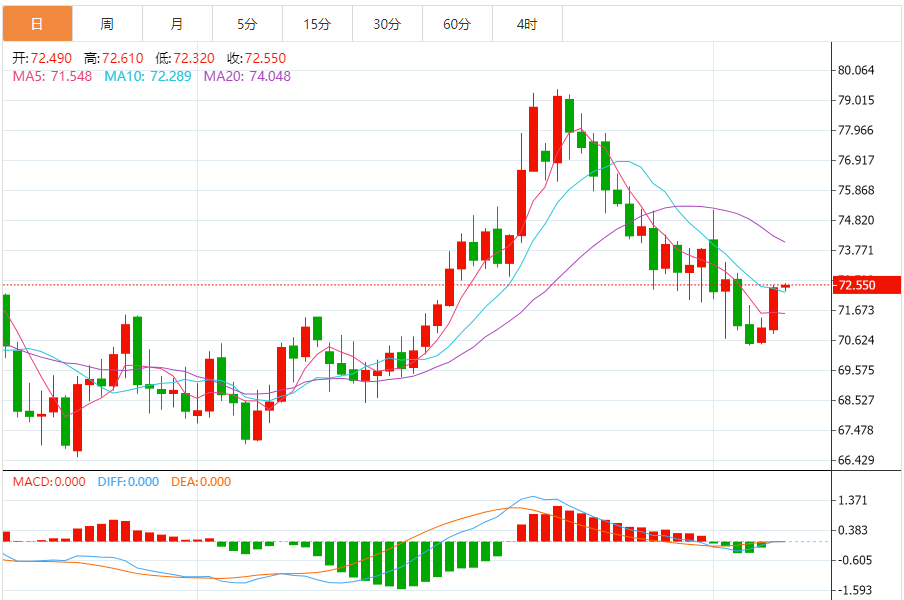This screenshot has width=904, height=600.
Task: Click the 80.064 price axis label
Action: point(856,70)
